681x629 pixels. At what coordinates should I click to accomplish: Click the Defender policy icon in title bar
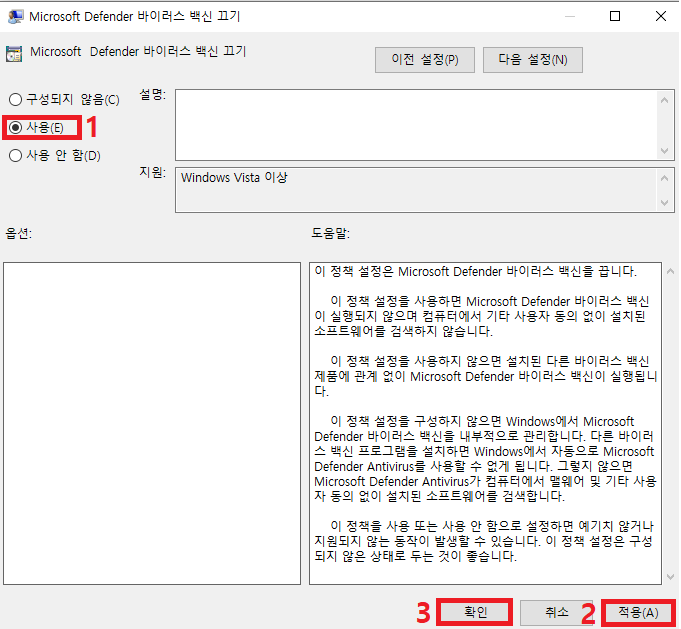(x=15, y=17)
